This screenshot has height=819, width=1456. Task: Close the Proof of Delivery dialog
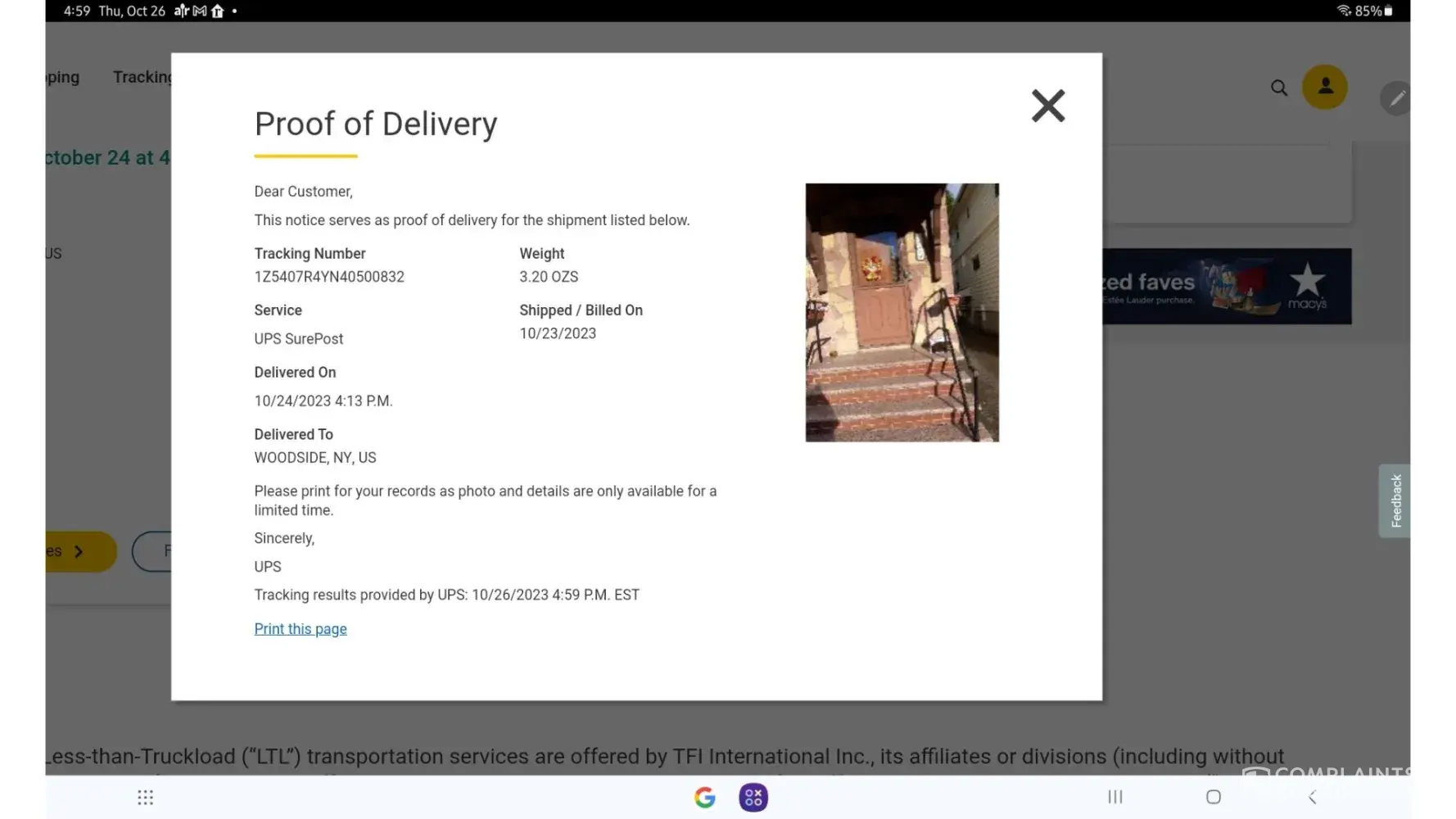pos(1047,106)
